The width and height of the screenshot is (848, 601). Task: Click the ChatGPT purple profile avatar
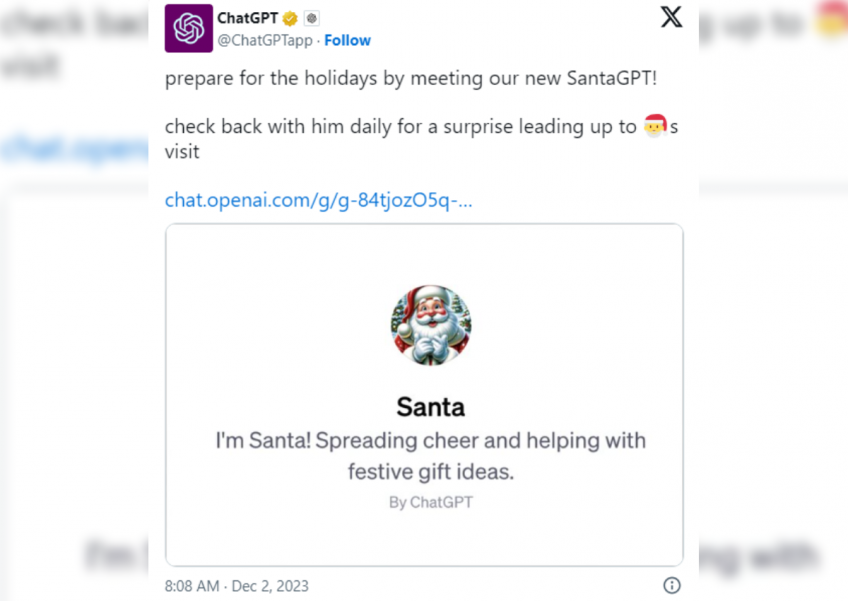(188, 28)
